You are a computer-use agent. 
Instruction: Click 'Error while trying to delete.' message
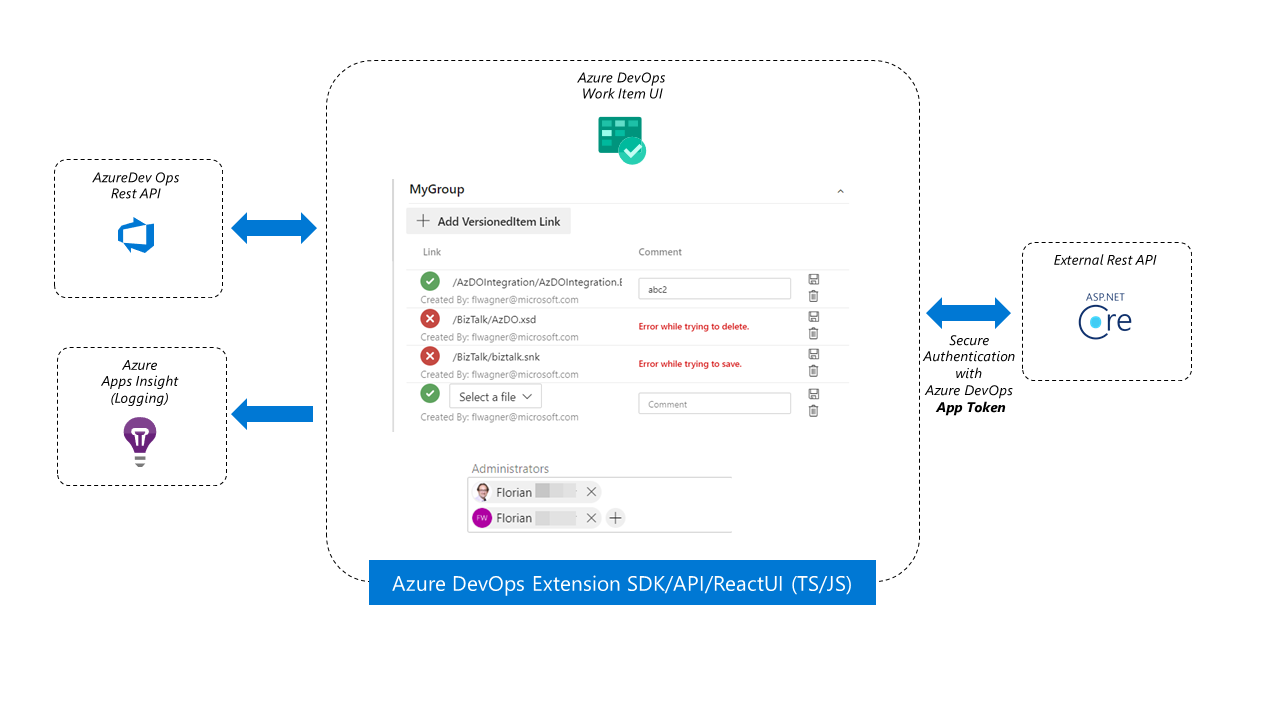pyautogui.click(x=694, y=327)
